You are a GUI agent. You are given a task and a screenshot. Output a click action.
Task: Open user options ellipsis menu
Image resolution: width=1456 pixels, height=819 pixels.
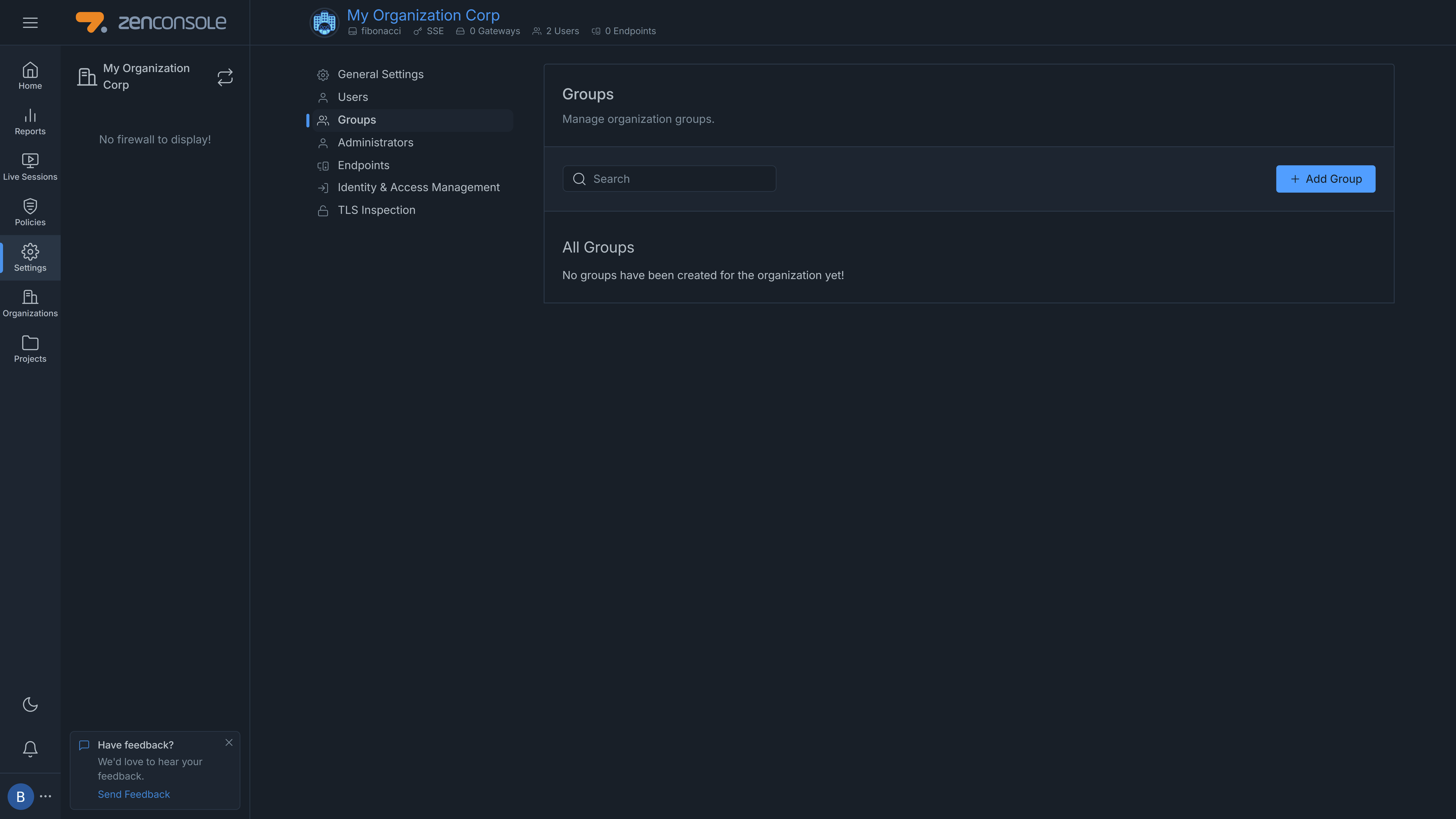[46, 796]
